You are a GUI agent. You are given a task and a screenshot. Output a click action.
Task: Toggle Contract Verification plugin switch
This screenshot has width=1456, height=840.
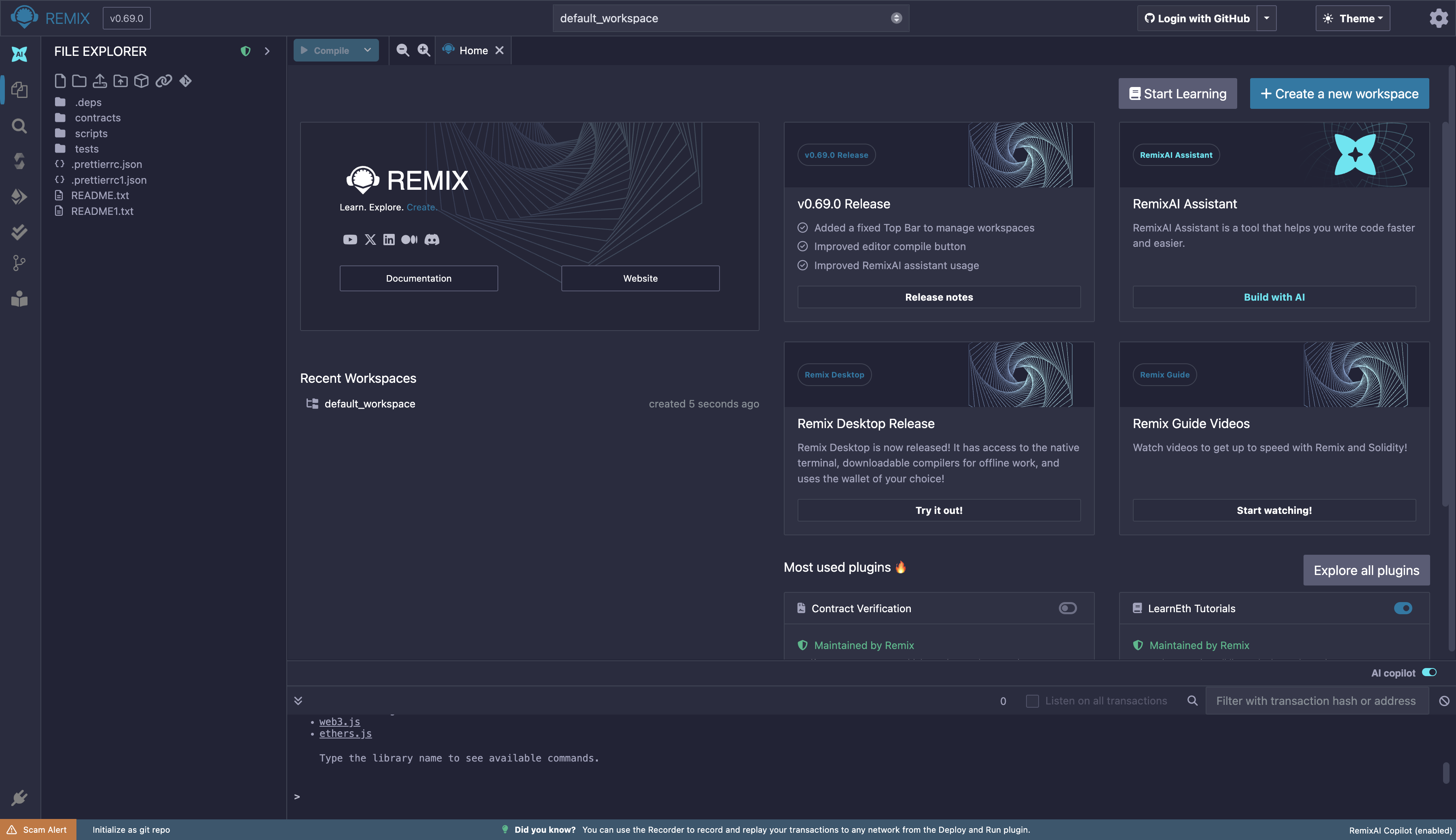tap(1067, 608)
